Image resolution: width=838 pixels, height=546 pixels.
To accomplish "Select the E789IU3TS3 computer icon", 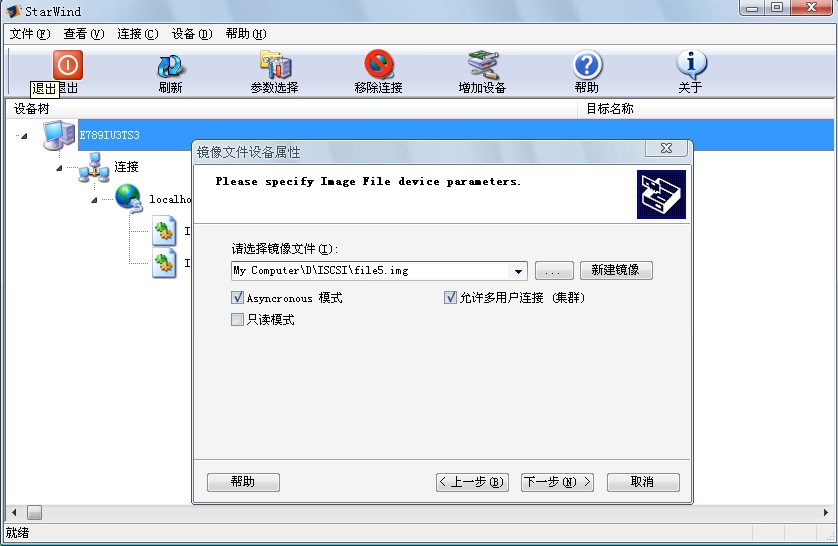I will tap(59, 135).
